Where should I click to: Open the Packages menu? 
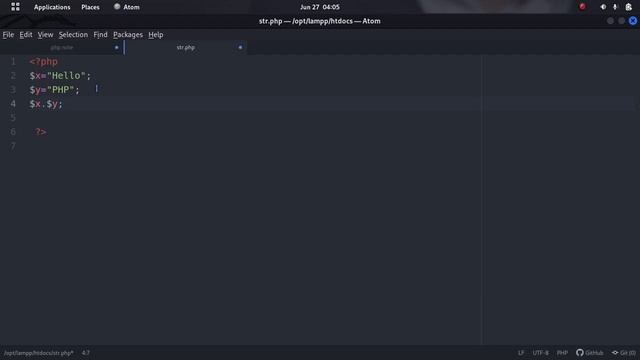pyautogui.click(x=128, y=35)
